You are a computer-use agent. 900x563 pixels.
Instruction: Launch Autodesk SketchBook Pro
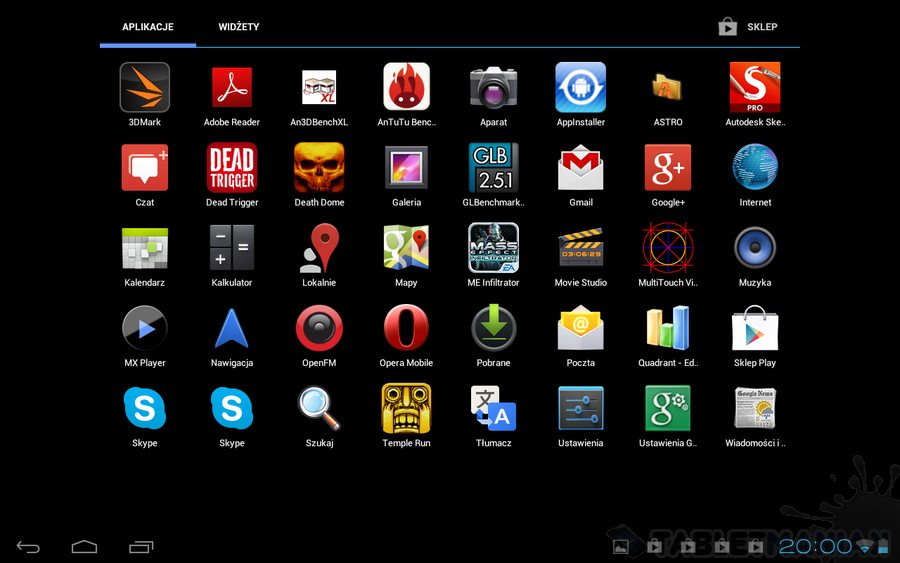[755, 87]
